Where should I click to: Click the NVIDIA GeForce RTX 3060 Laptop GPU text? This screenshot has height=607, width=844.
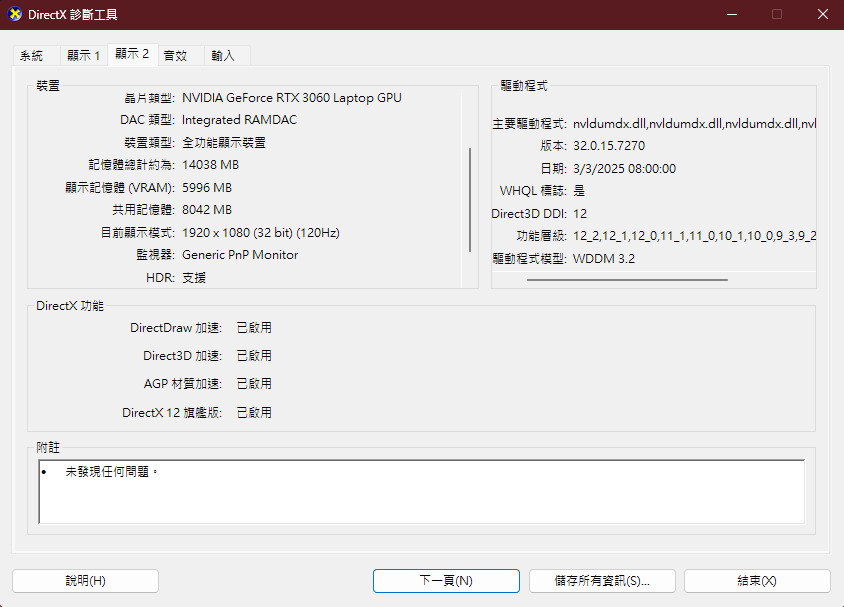292,98
